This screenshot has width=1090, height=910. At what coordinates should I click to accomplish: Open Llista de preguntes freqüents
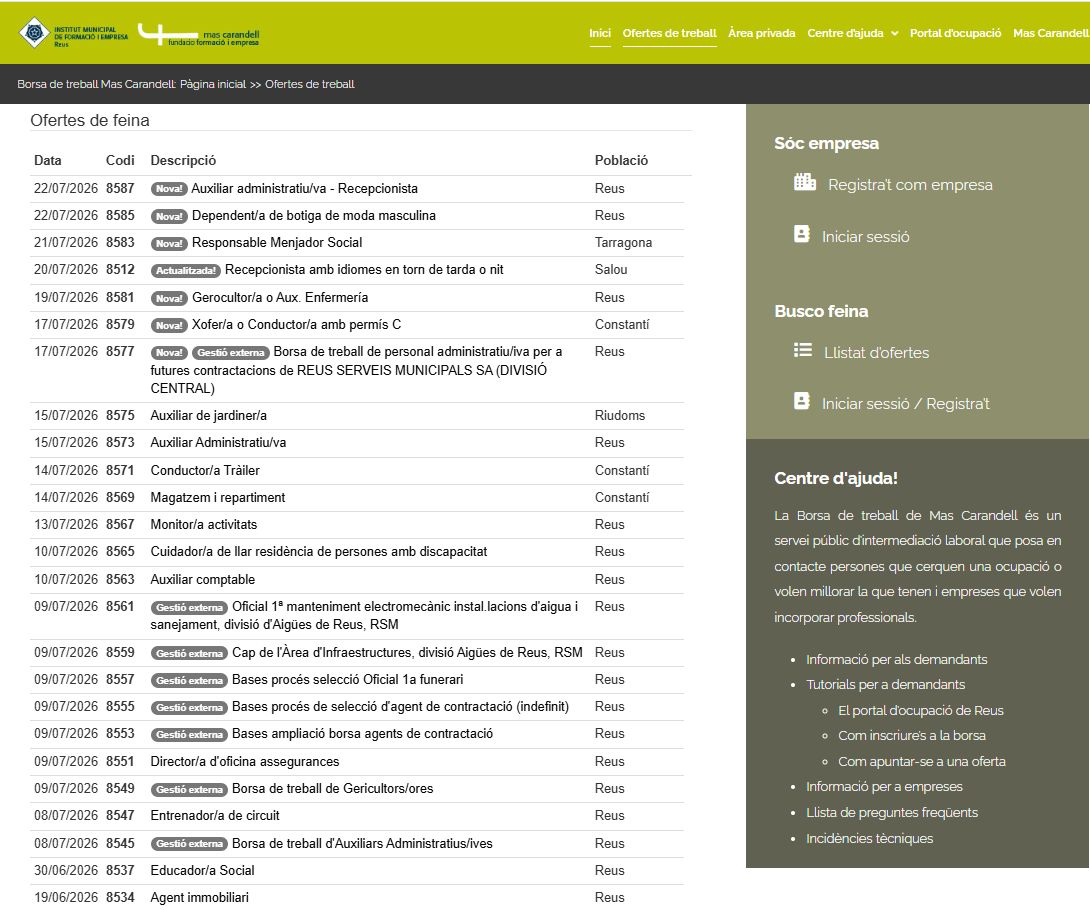pyautogui.click(x=892, y=812)
